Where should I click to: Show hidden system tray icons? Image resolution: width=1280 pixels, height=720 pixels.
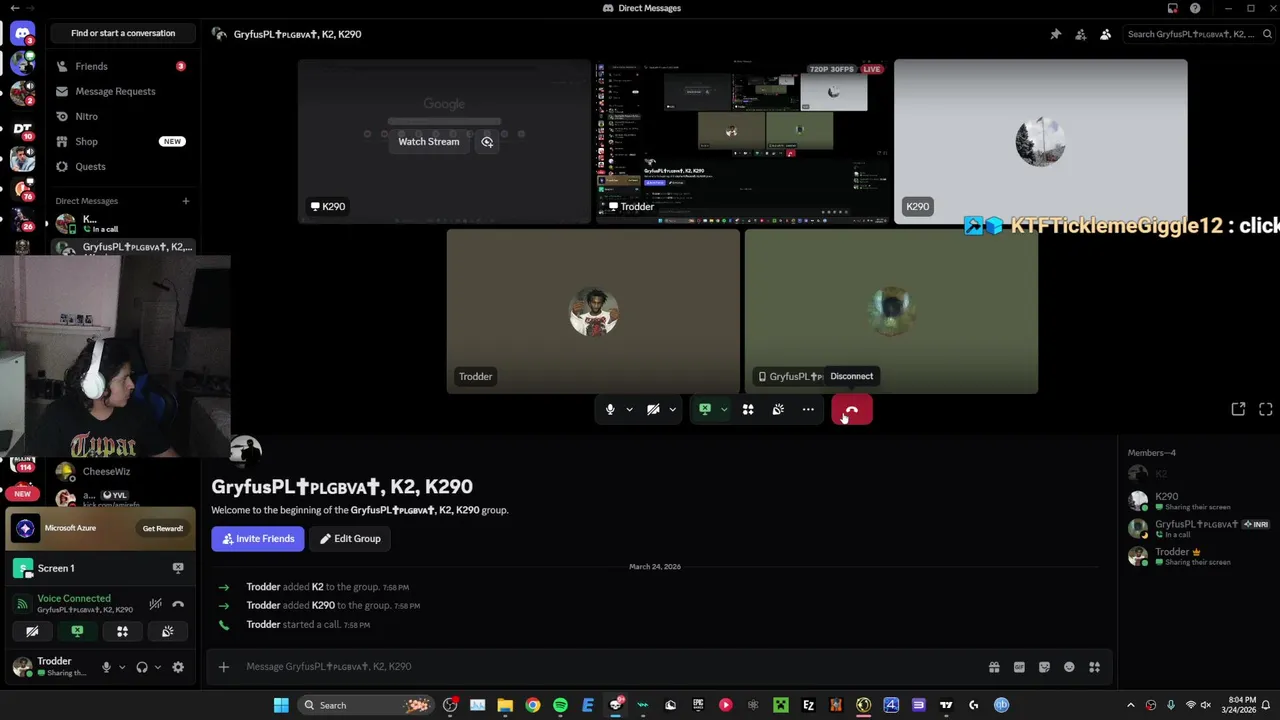(1131, 705)
